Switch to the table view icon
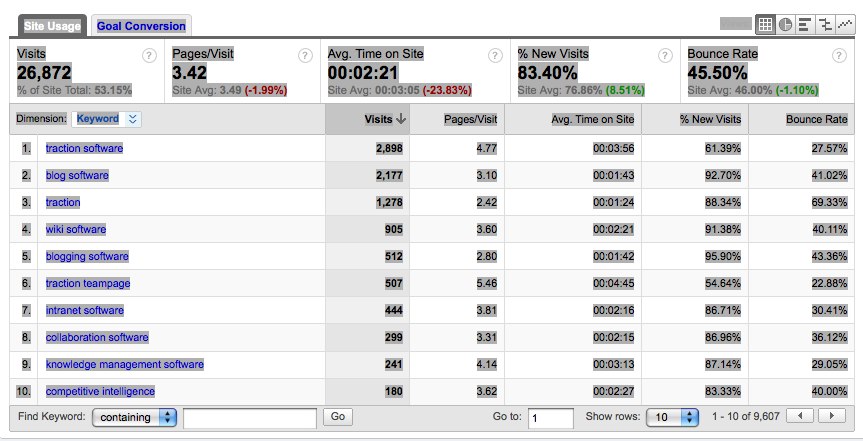863x441 pixels. tap(765, 25)
